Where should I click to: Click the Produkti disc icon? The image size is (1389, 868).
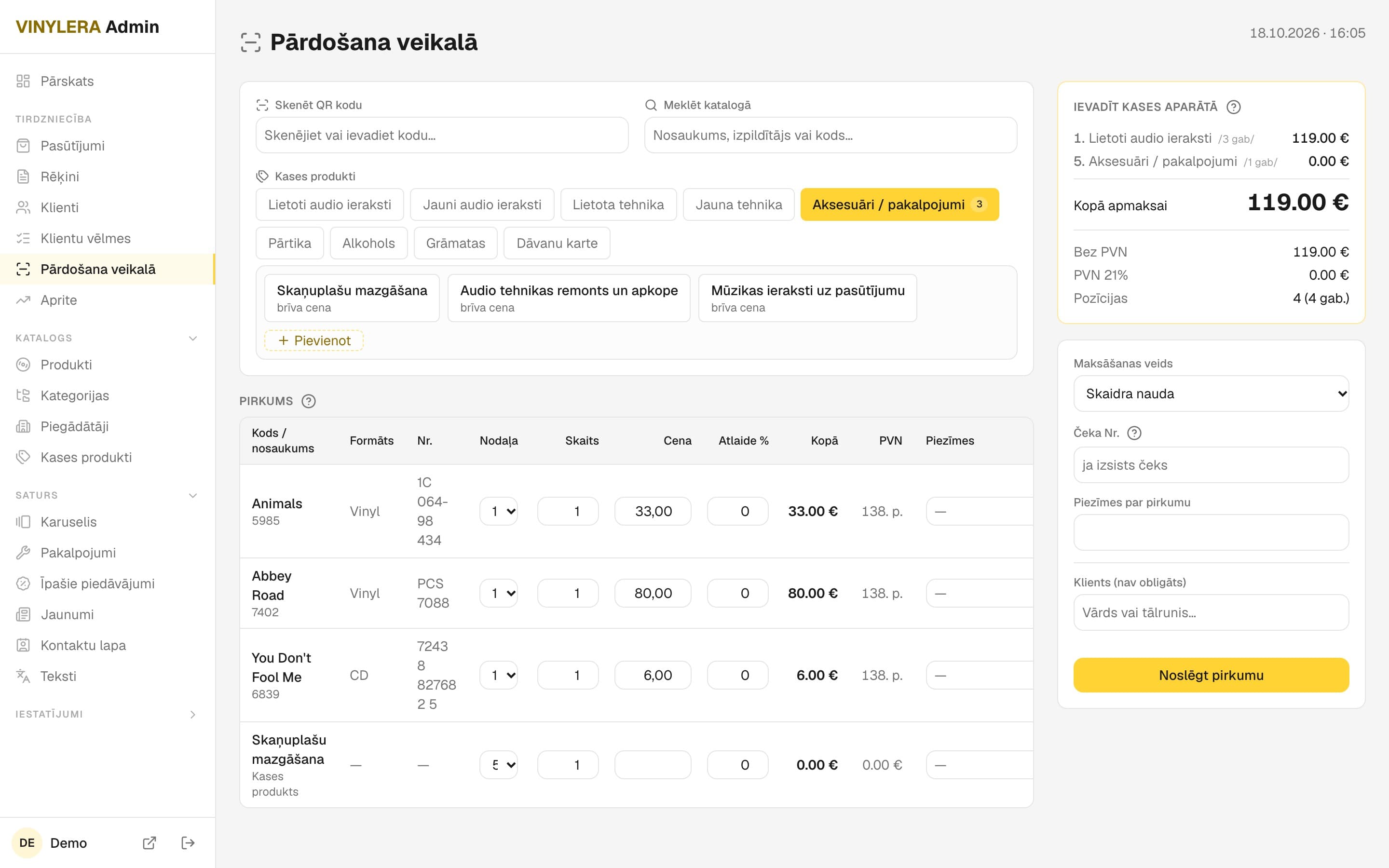pos(23,365)
